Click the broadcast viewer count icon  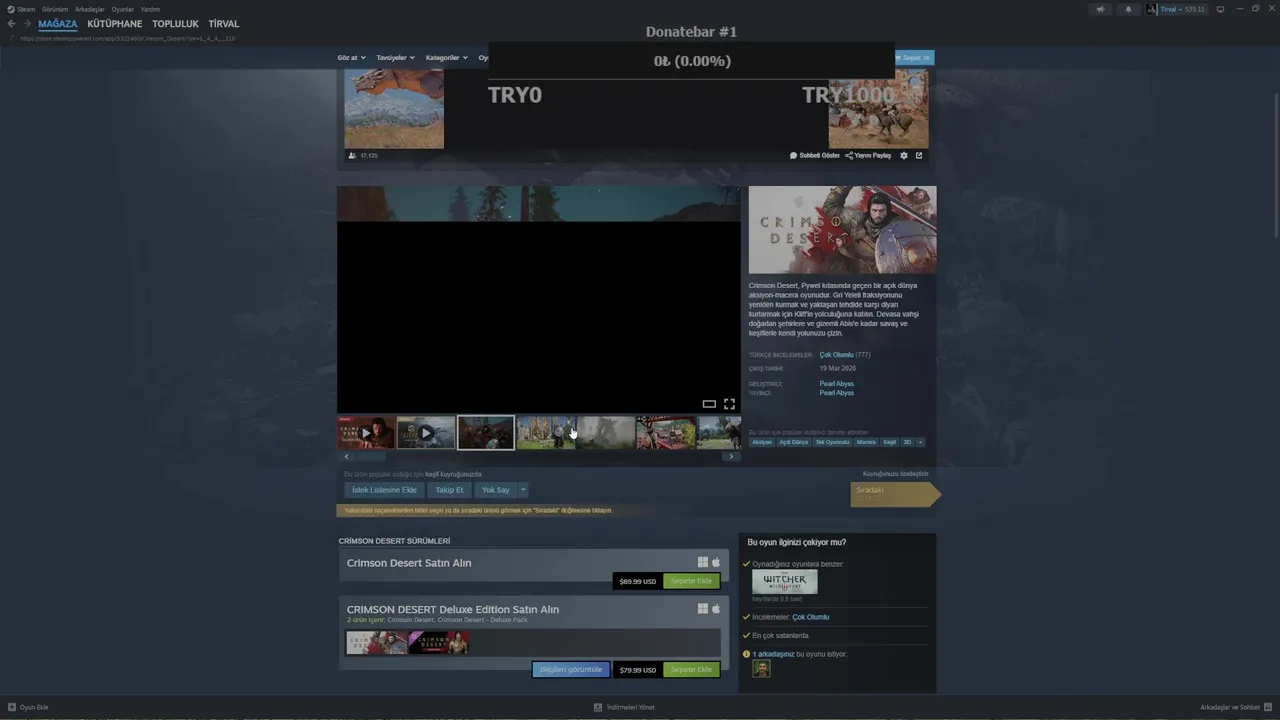tap(352, 155)
